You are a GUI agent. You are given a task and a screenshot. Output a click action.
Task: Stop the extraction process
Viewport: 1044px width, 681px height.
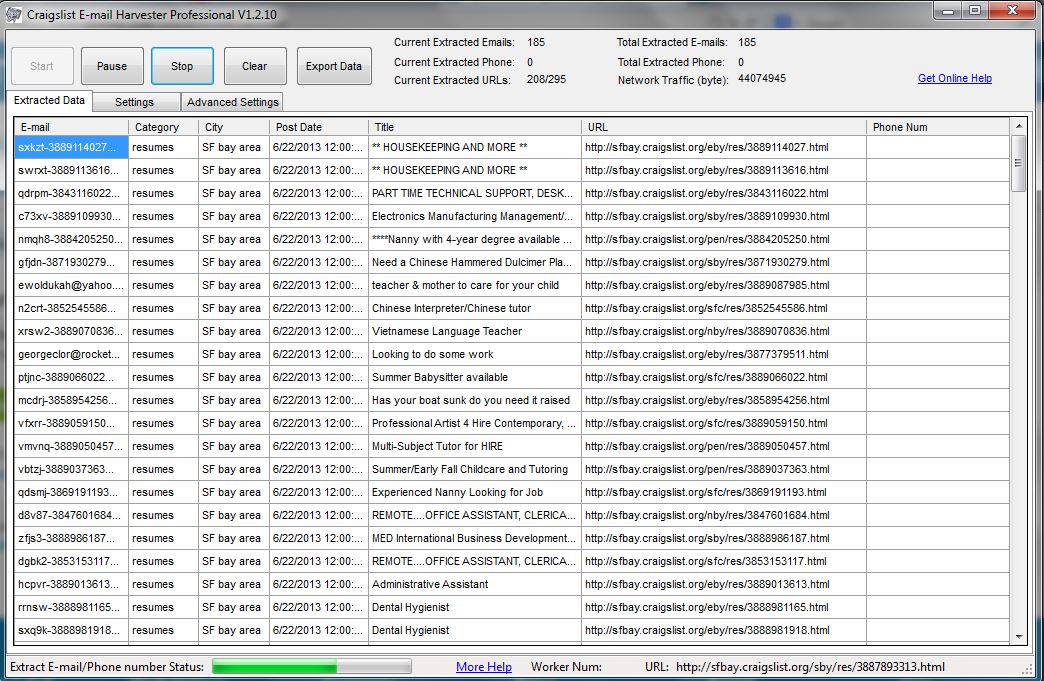pyautogui.click(x=182, y=66)
